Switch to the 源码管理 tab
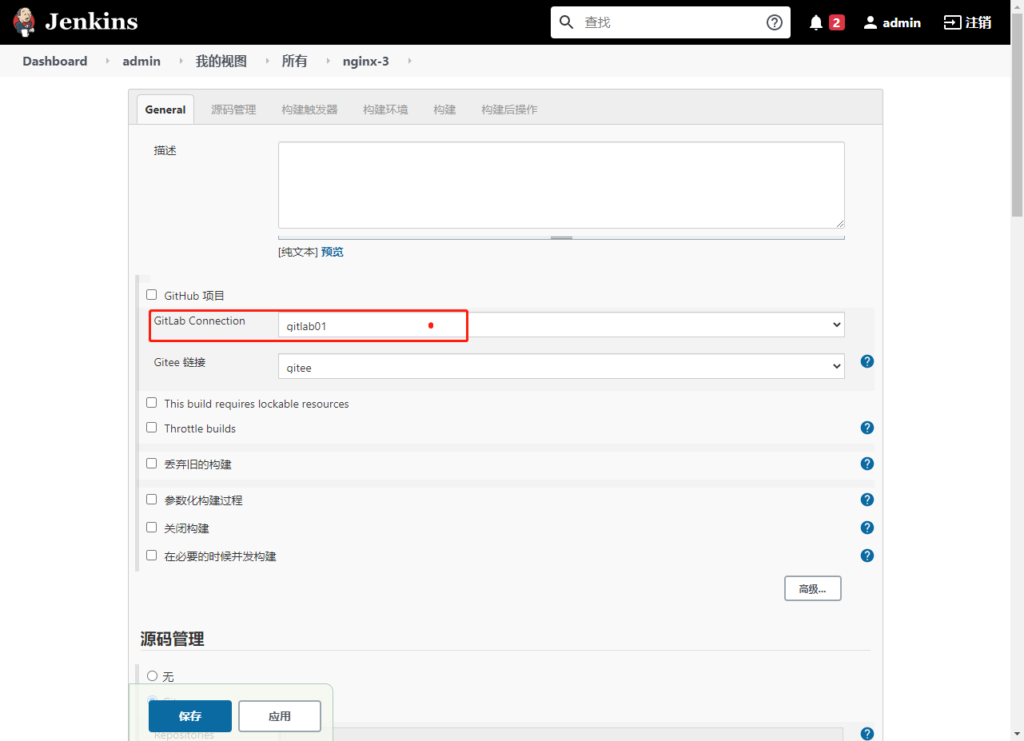 (x=233, y=110)
